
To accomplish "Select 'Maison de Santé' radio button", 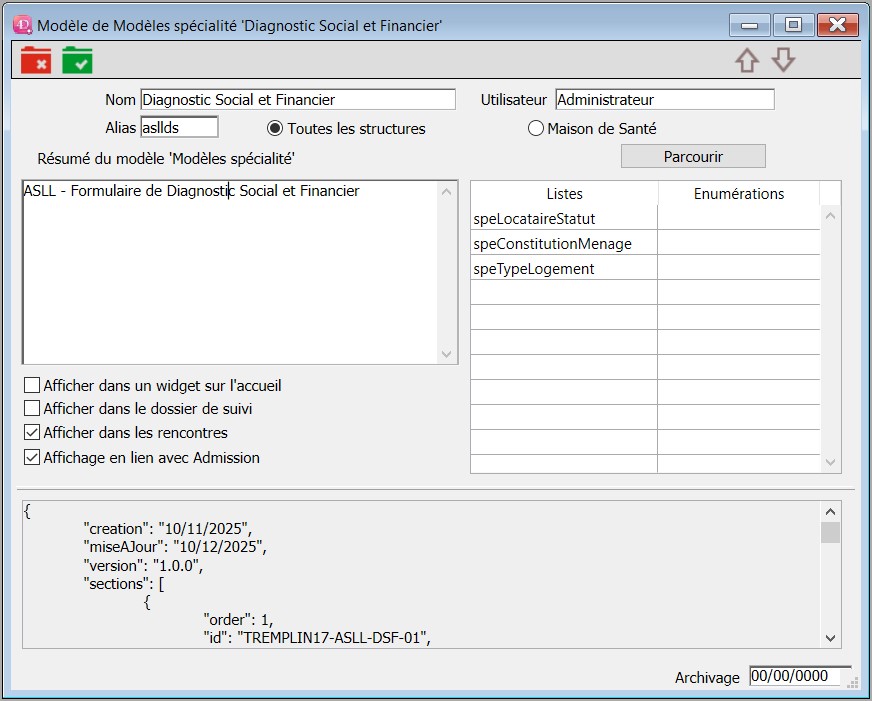I will tap(536, 129).
